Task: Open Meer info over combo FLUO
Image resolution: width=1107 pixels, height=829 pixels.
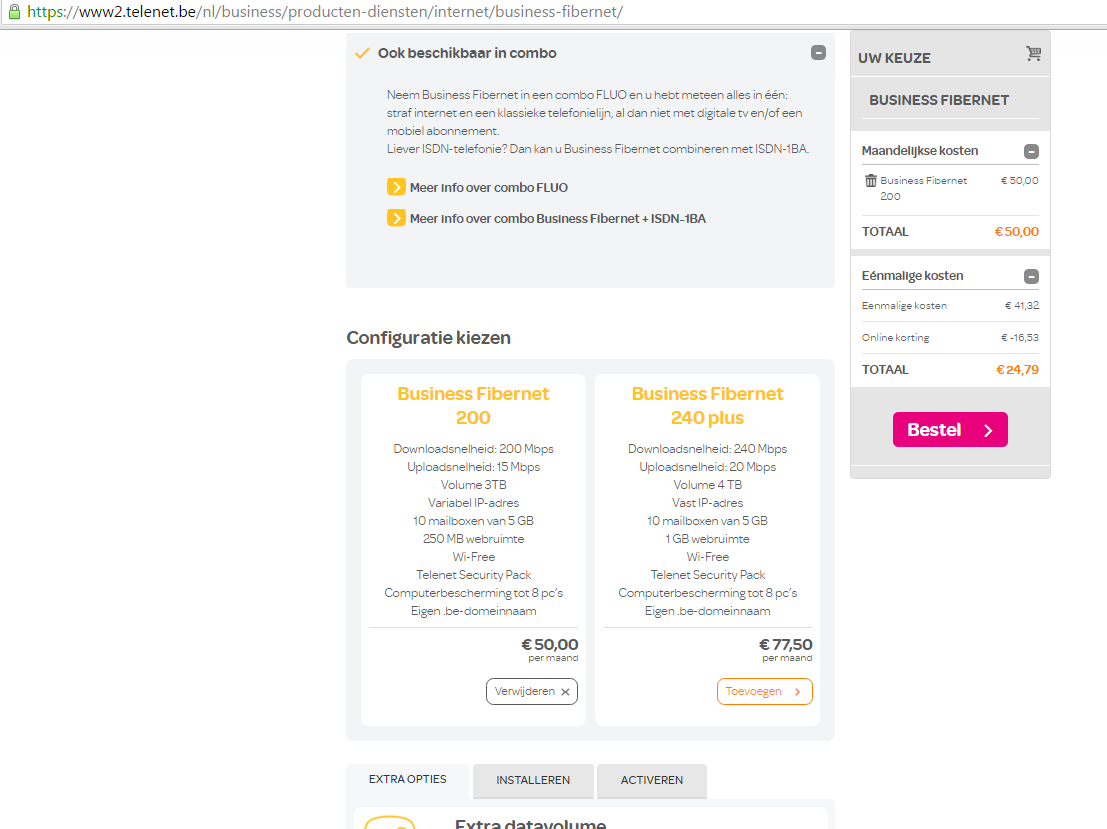Action: (489, 187)
